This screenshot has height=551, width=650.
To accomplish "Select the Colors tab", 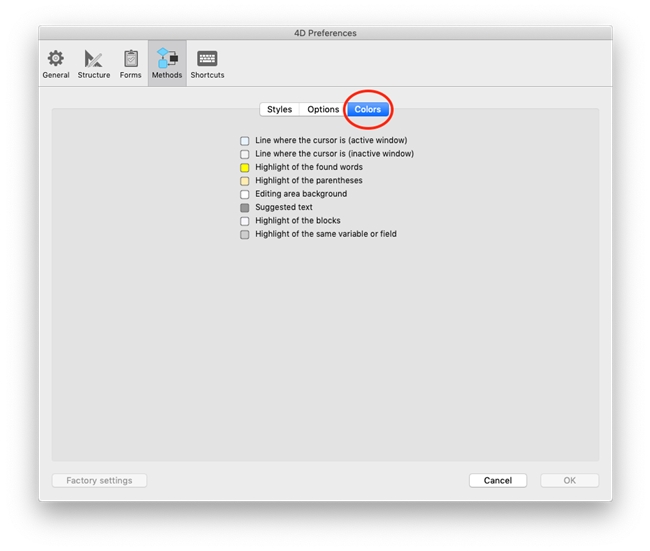I will 368,109.
